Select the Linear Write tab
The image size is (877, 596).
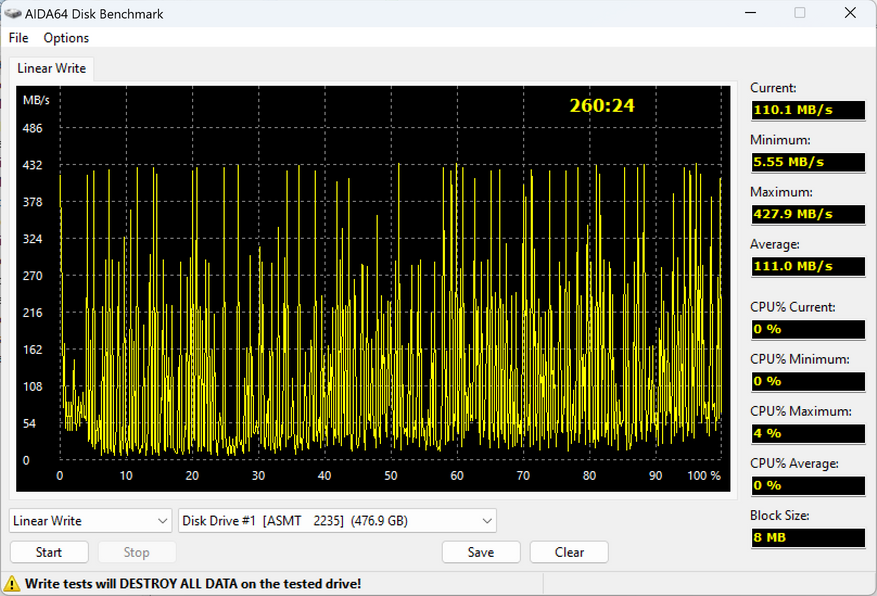(51, 69)
